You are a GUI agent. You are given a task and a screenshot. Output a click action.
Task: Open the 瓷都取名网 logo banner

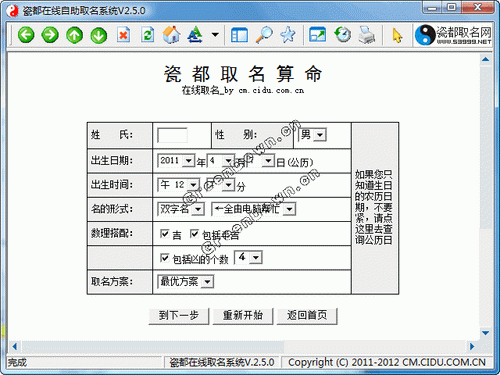(454, 35)
